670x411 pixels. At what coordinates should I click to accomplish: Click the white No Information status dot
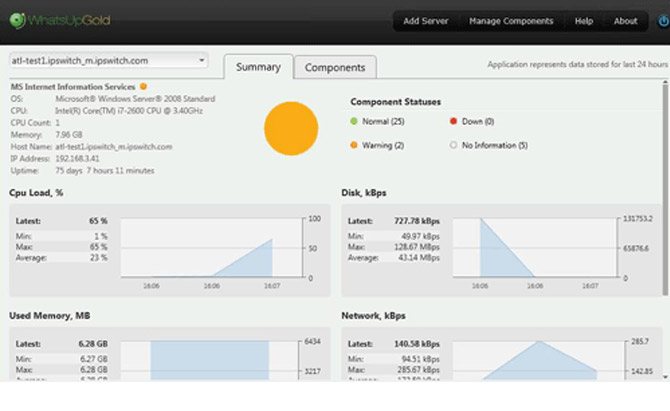[453, 145]
